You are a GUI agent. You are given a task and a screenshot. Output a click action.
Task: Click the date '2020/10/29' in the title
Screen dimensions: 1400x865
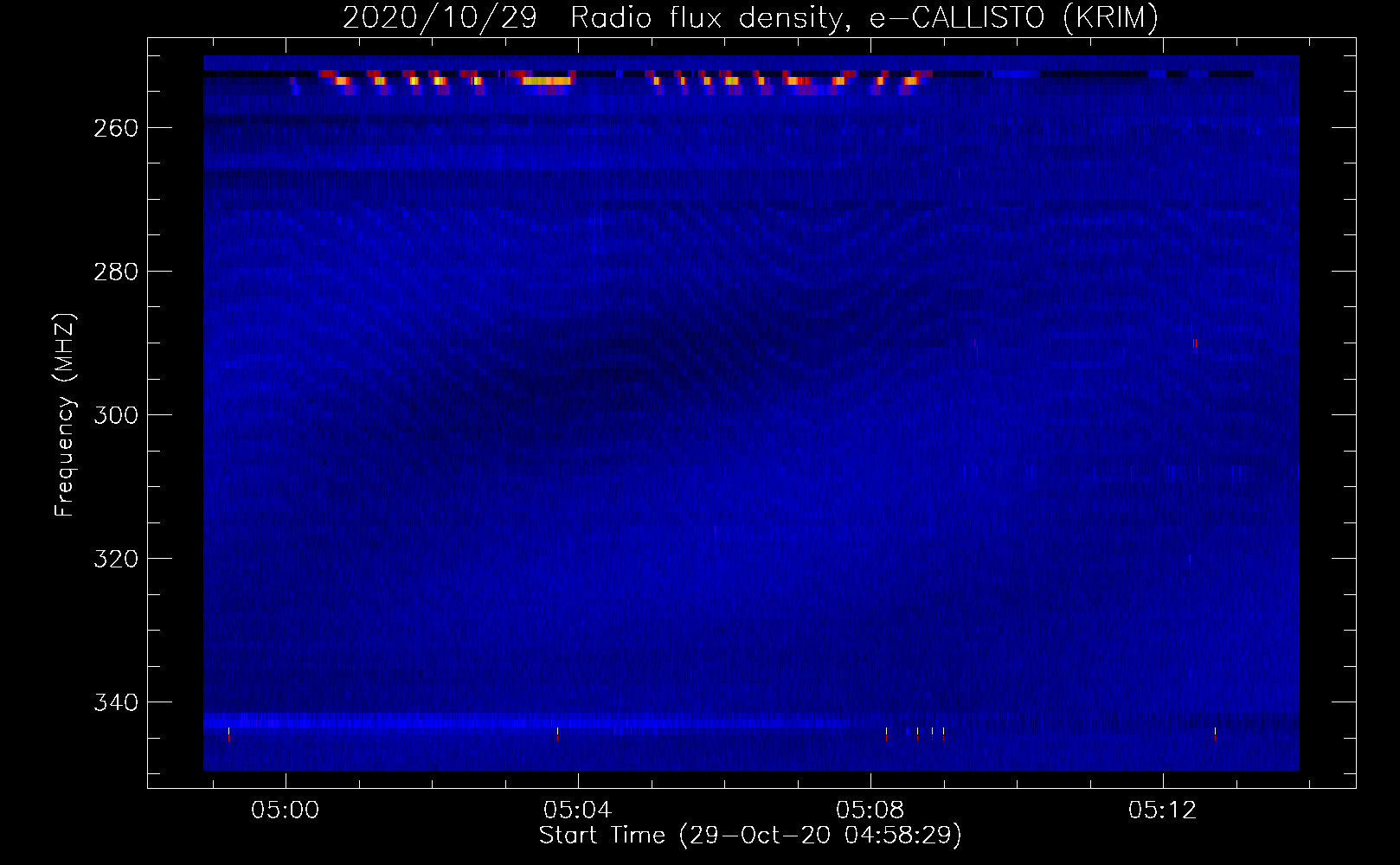[x=440, y=18]
